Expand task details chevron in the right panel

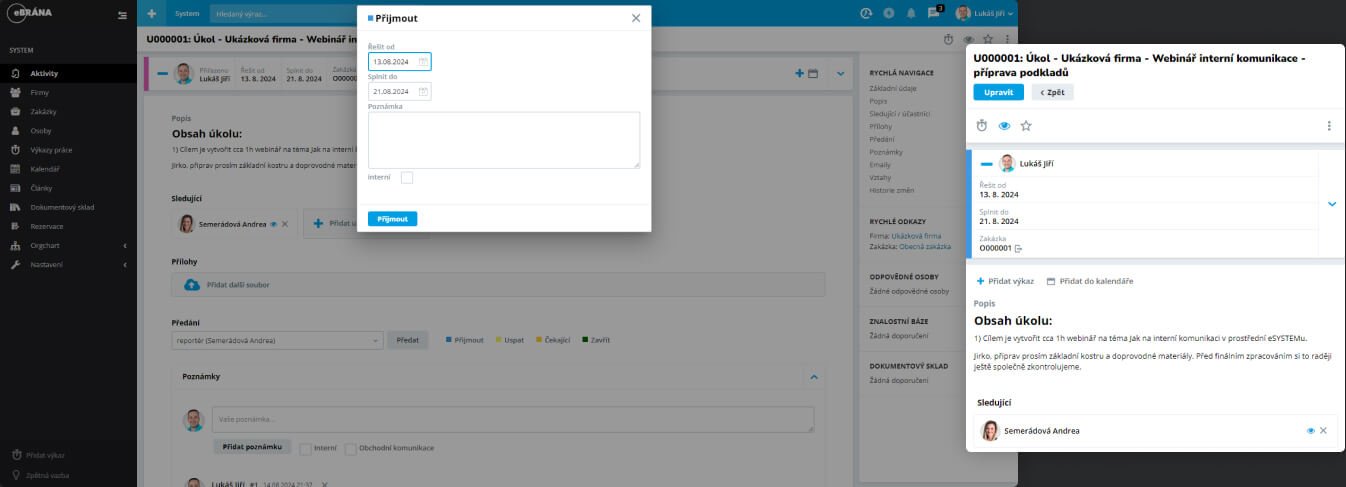point(1331,204)
